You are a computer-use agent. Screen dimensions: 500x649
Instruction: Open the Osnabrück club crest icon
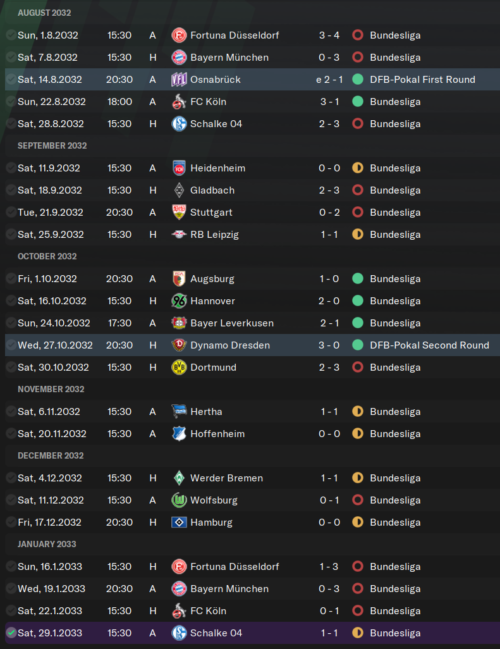179,79
